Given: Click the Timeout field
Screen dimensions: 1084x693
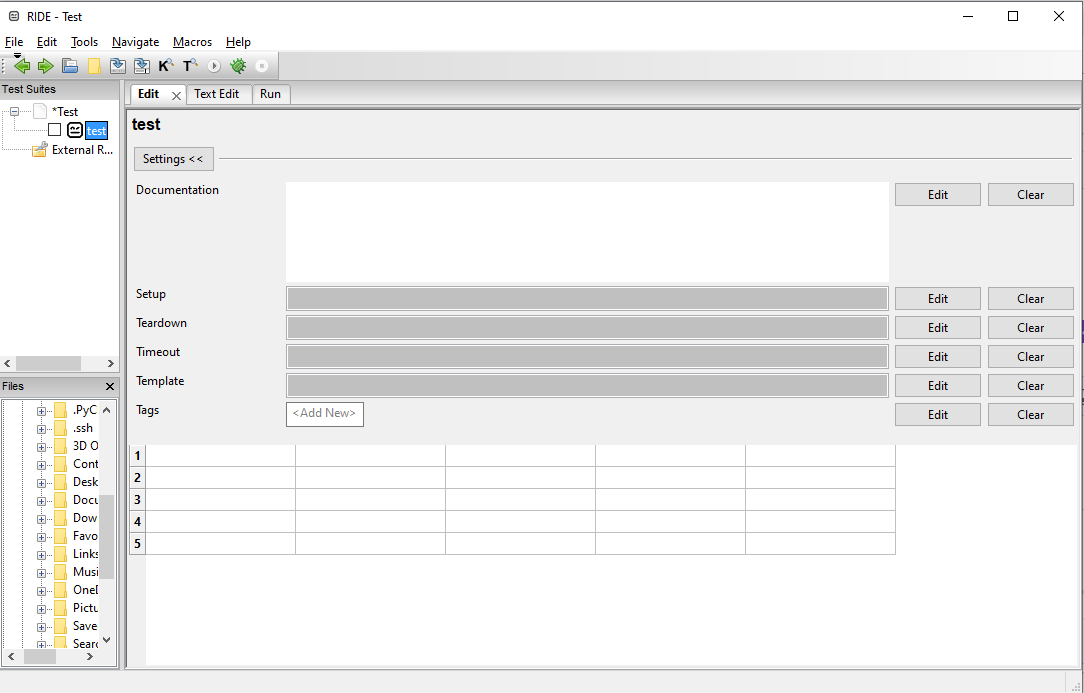Looking at the screenshot, I should pos(587,356).
